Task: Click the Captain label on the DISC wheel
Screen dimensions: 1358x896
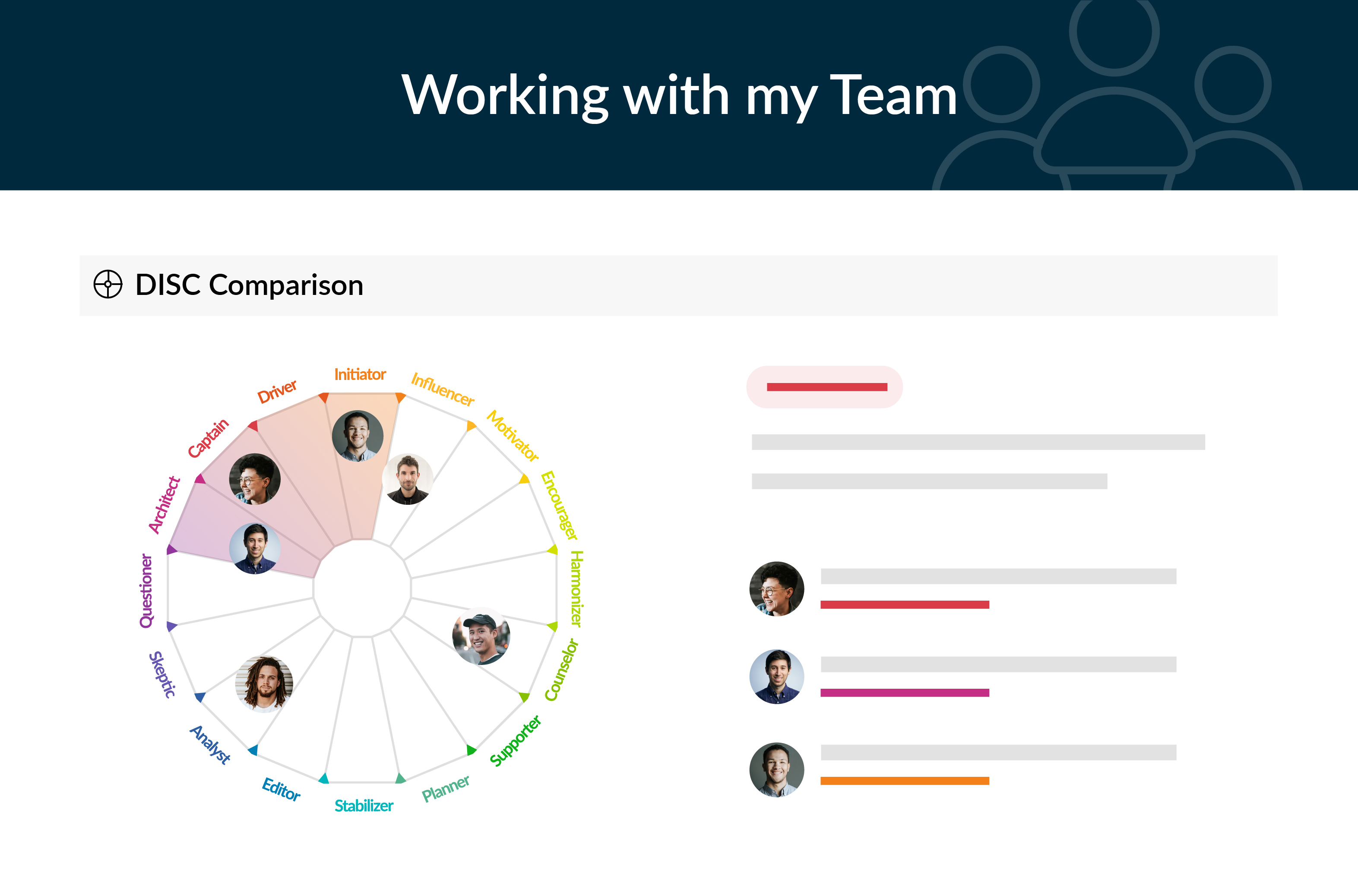Action: [x=209, y=438]
